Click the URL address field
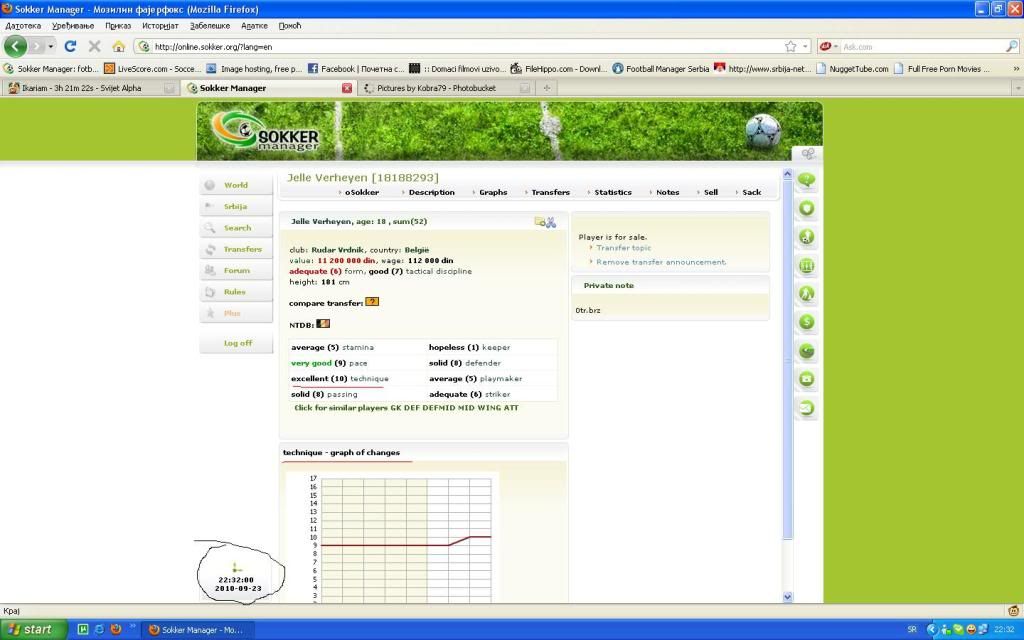The height and width of the screenshot is (640, 1024). [x=467, y=46]
